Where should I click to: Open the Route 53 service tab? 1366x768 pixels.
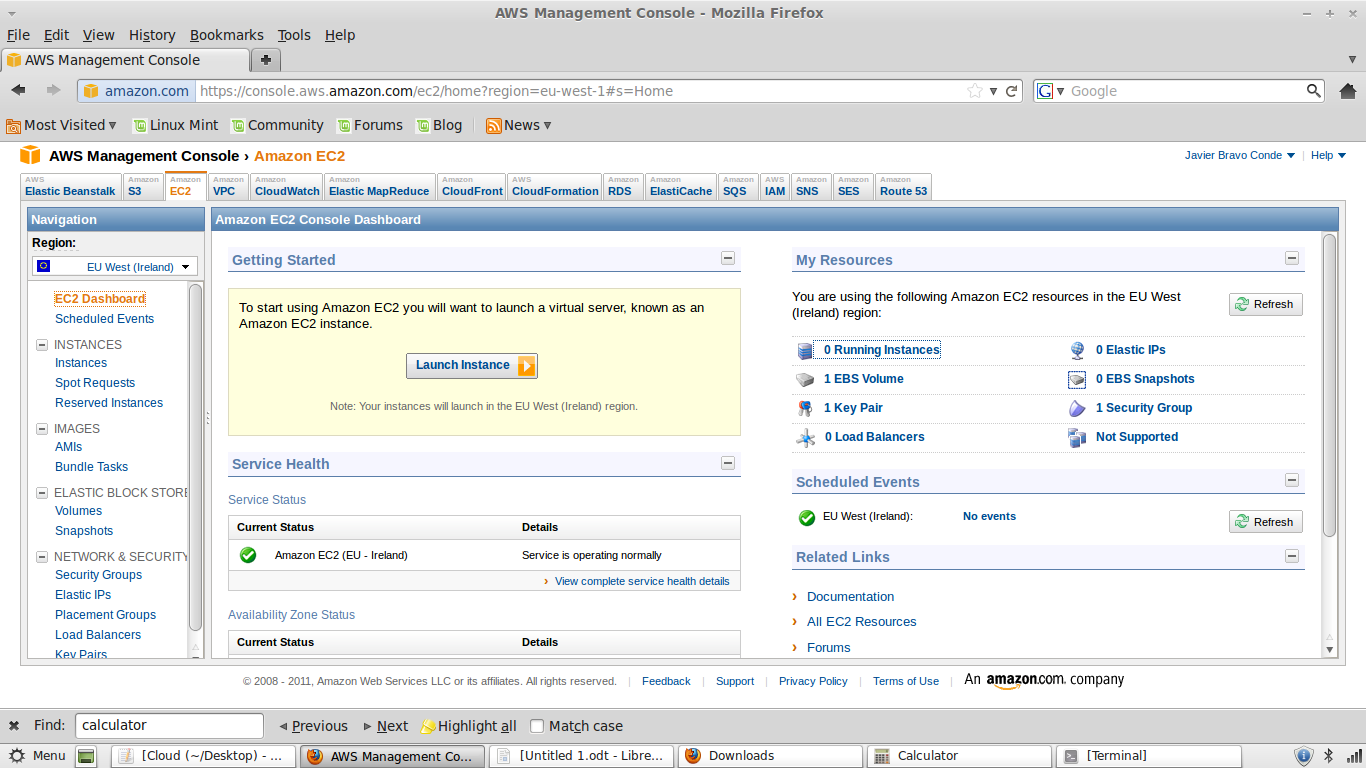[903, 187]
